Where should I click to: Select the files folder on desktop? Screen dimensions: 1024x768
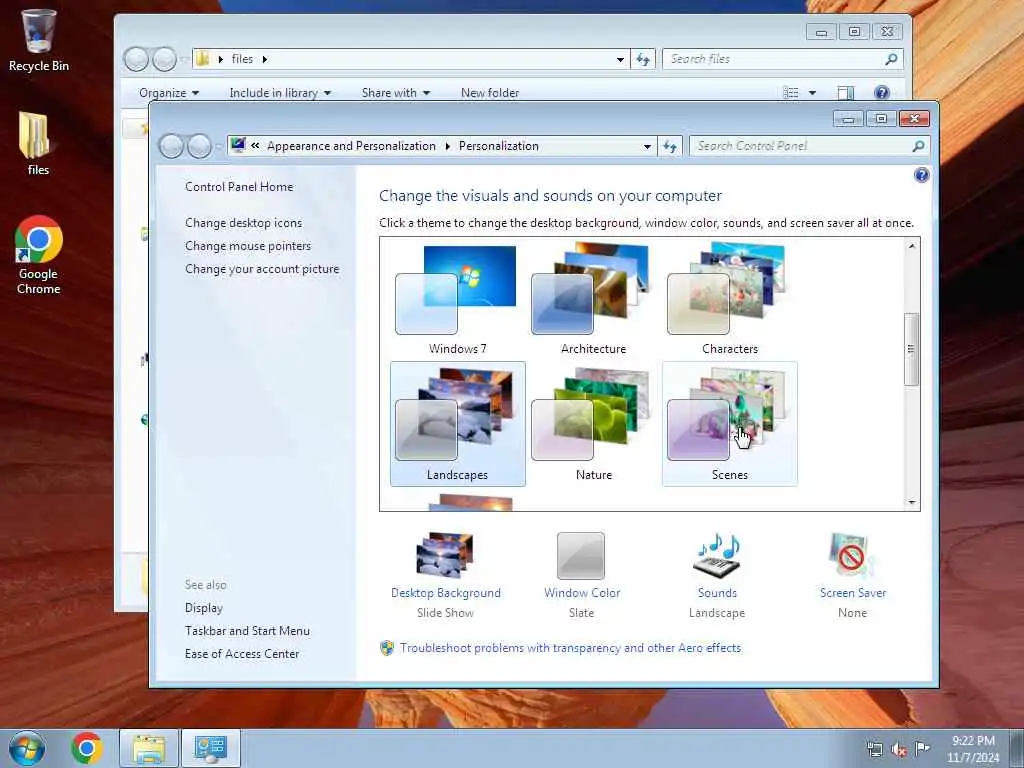[x=37, y=144]
